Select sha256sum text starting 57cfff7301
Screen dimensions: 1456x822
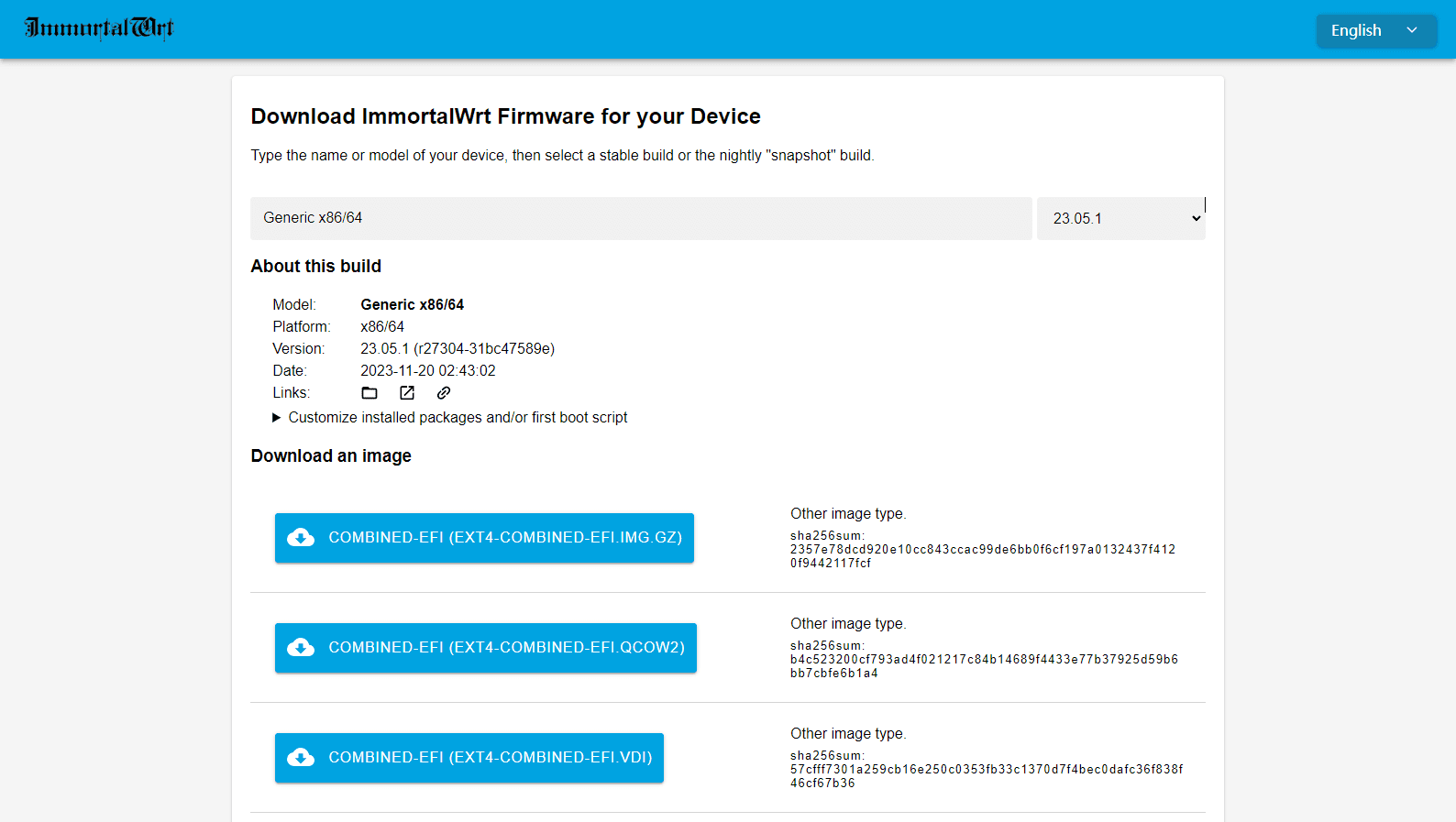987,776
